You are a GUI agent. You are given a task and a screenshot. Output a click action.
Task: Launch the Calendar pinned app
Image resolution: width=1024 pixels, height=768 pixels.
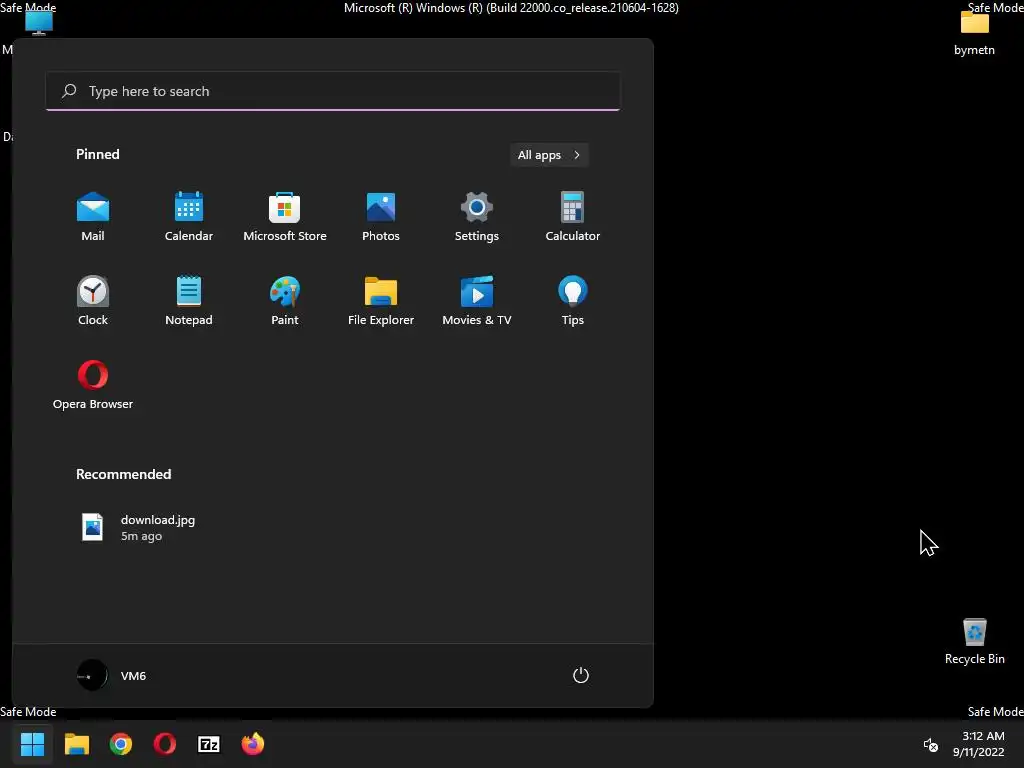point(189,217)
